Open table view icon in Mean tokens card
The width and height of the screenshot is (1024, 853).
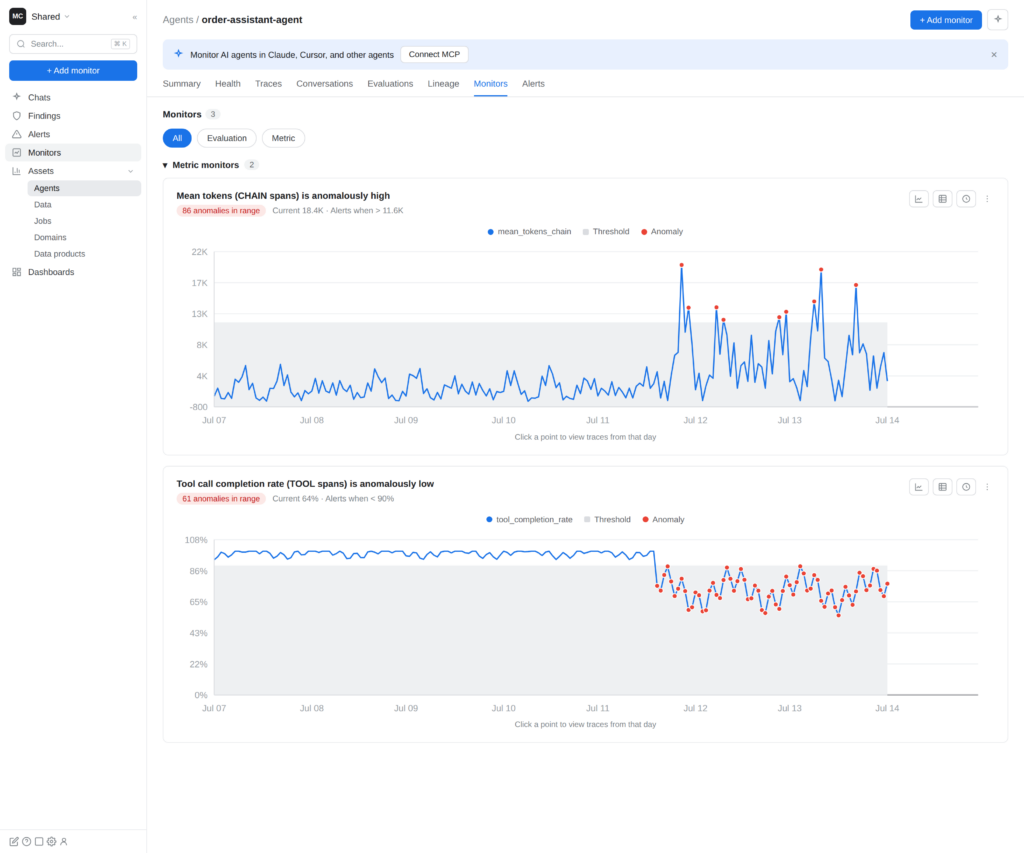tap(942, 199)
